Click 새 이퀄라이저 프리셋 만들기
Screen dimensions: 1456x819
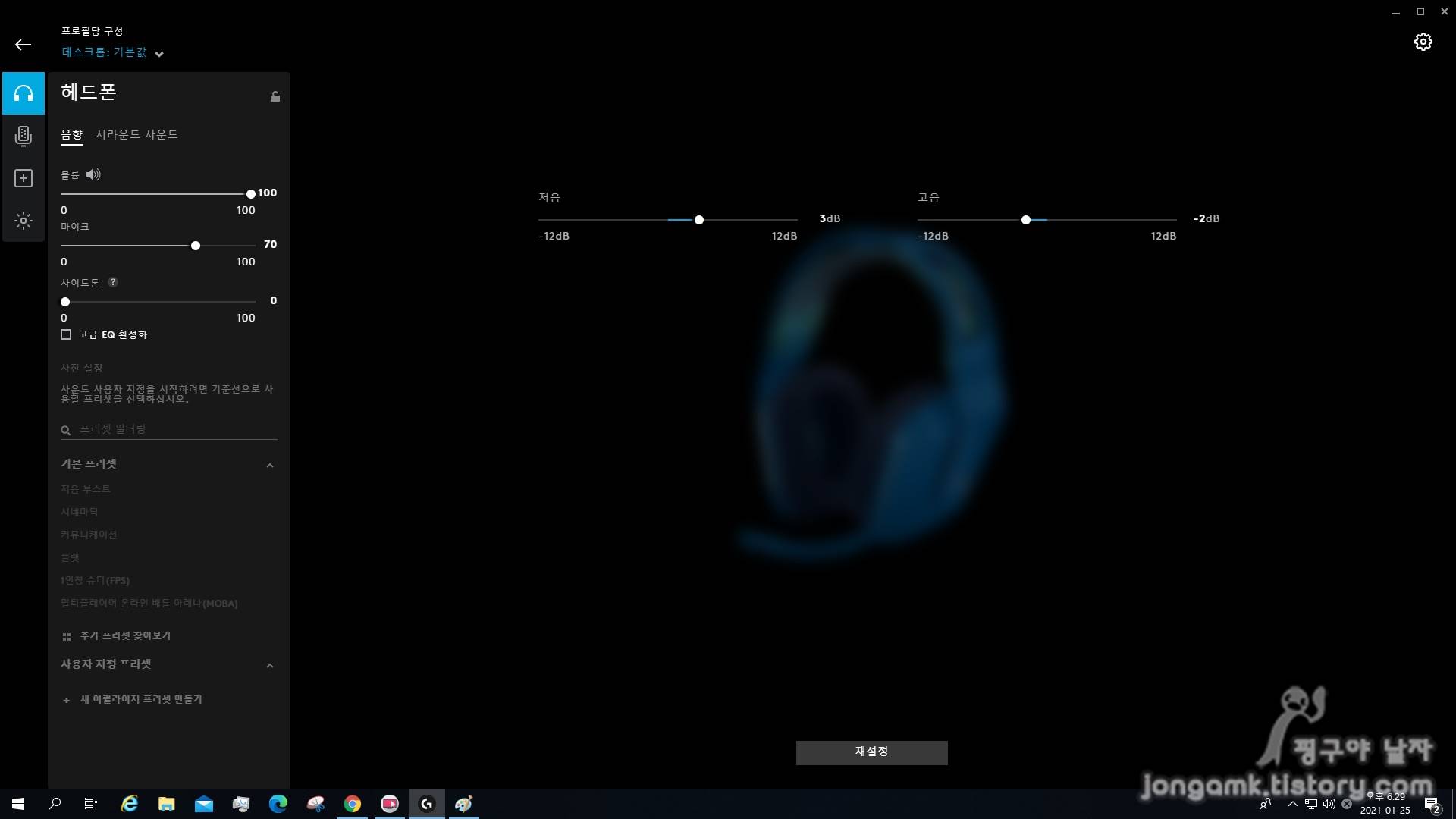tap(140, 699)
